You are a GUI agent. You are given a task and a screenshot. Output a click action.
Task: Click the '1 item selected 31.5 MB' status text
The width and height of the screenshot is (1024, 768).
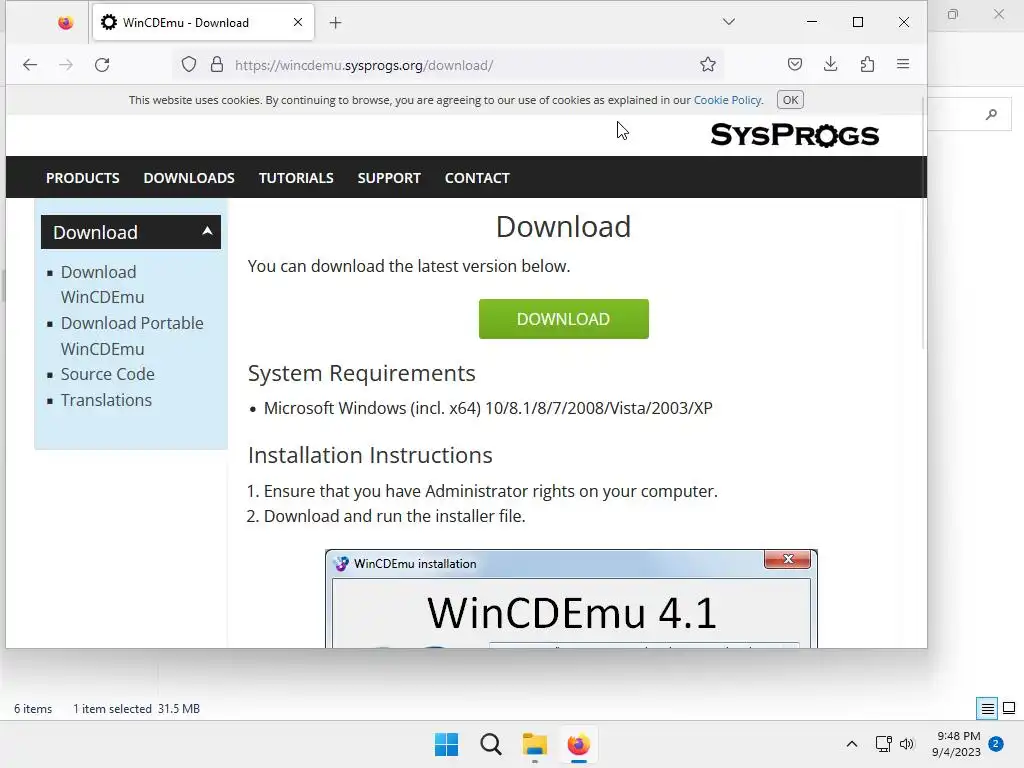click(136, 709)
